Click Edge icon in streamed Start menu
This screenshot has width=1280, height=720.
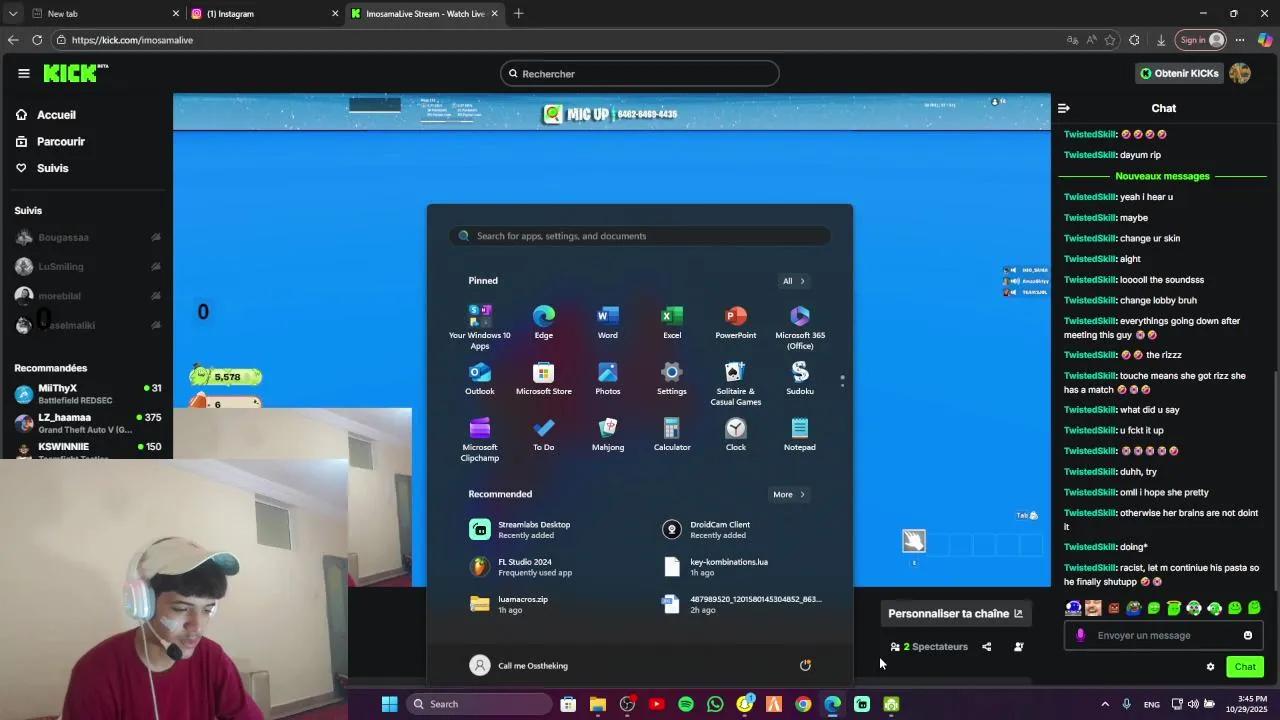[544, 322]
